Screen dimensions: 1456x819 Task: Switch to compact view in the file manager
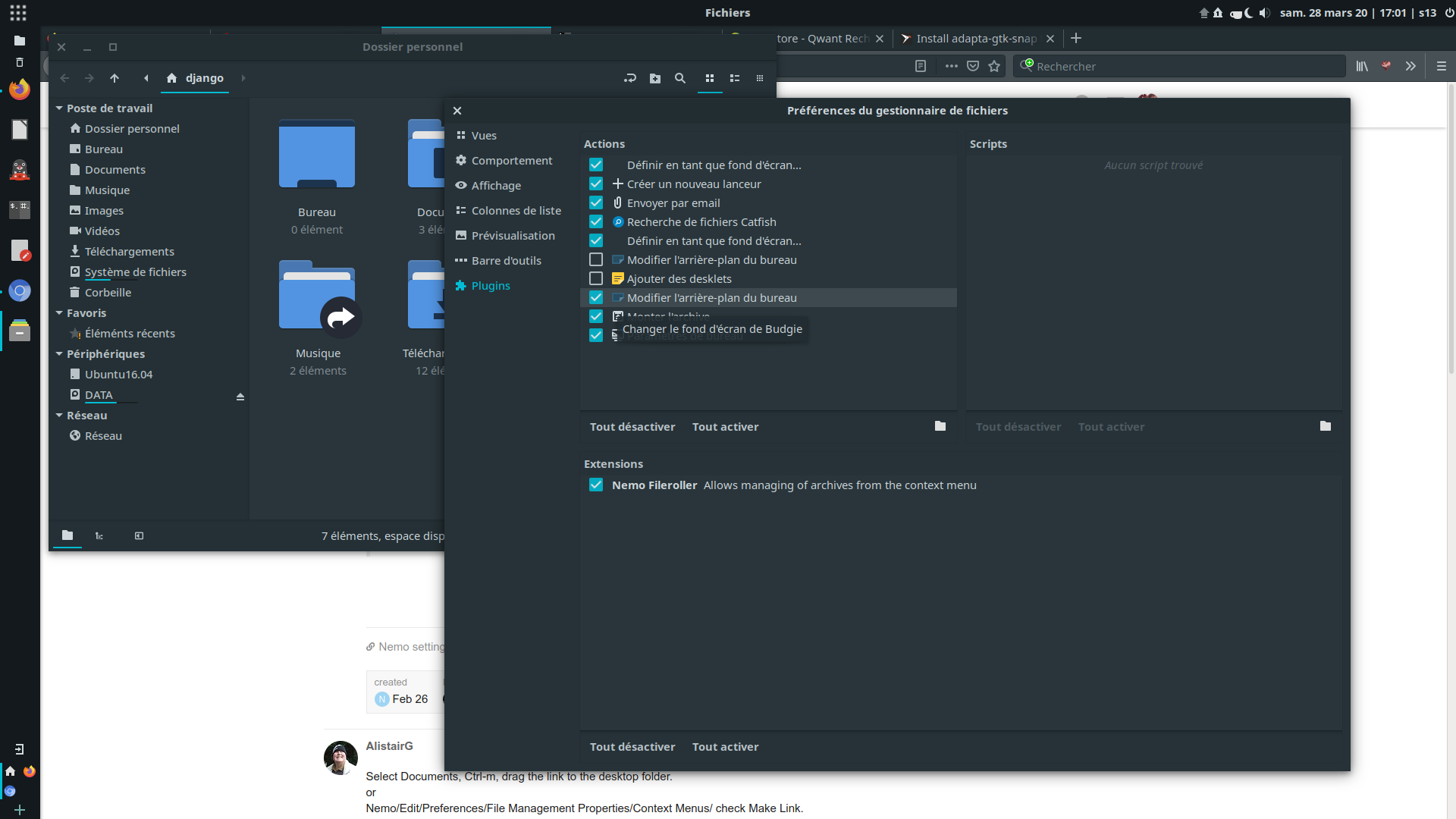point(760,78)
